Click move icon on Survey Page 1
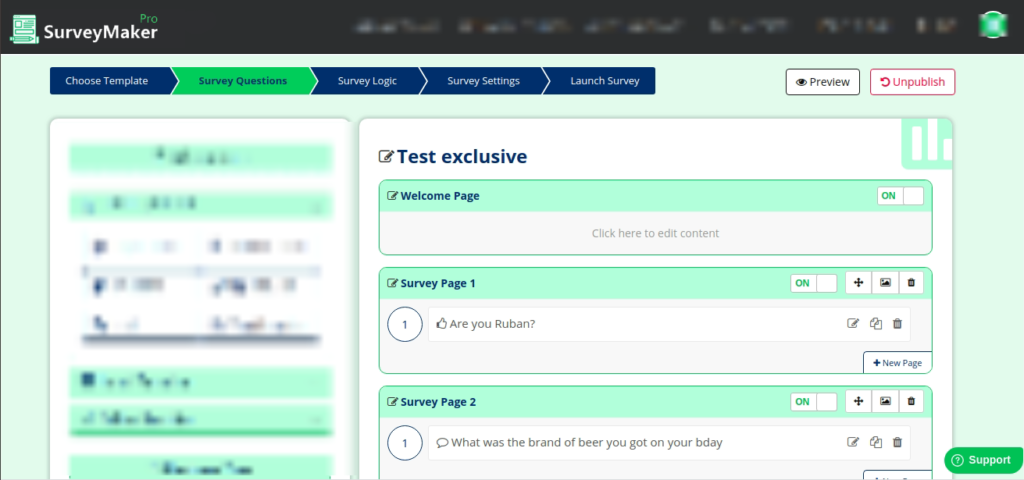The image size is (1024, 480). point(859,283)
